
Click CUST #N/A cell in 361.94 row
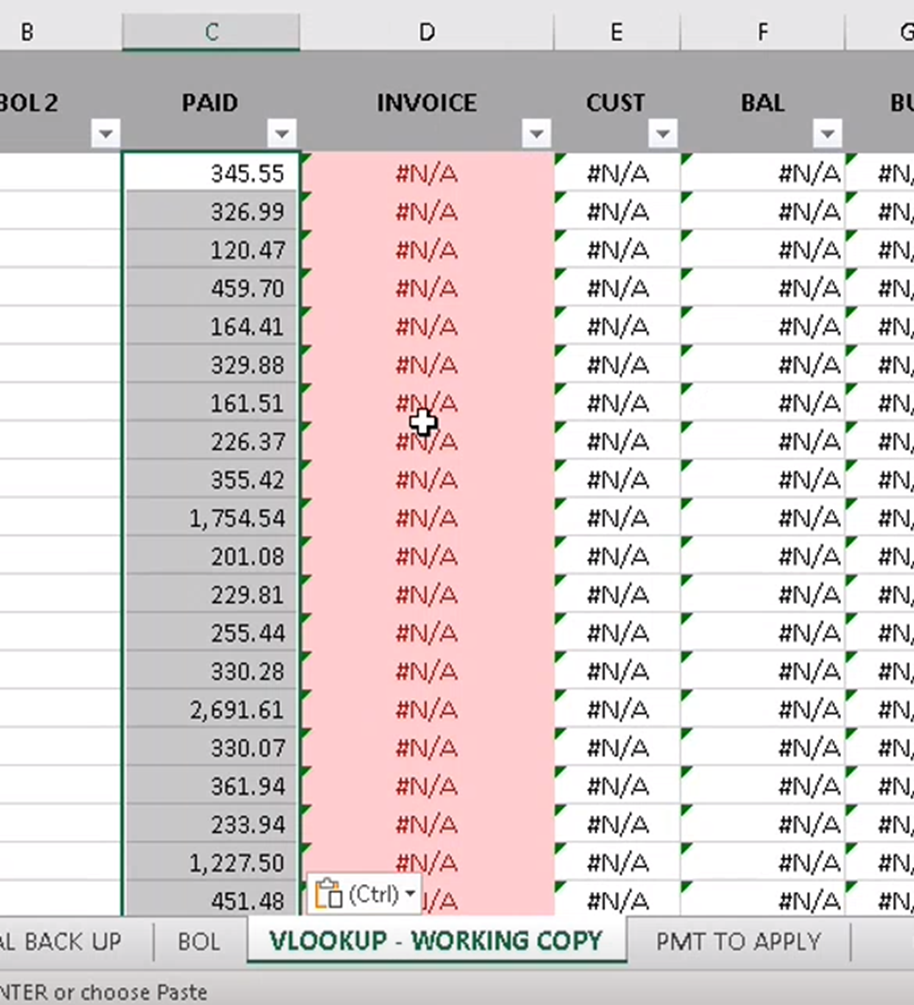(617, 786)
